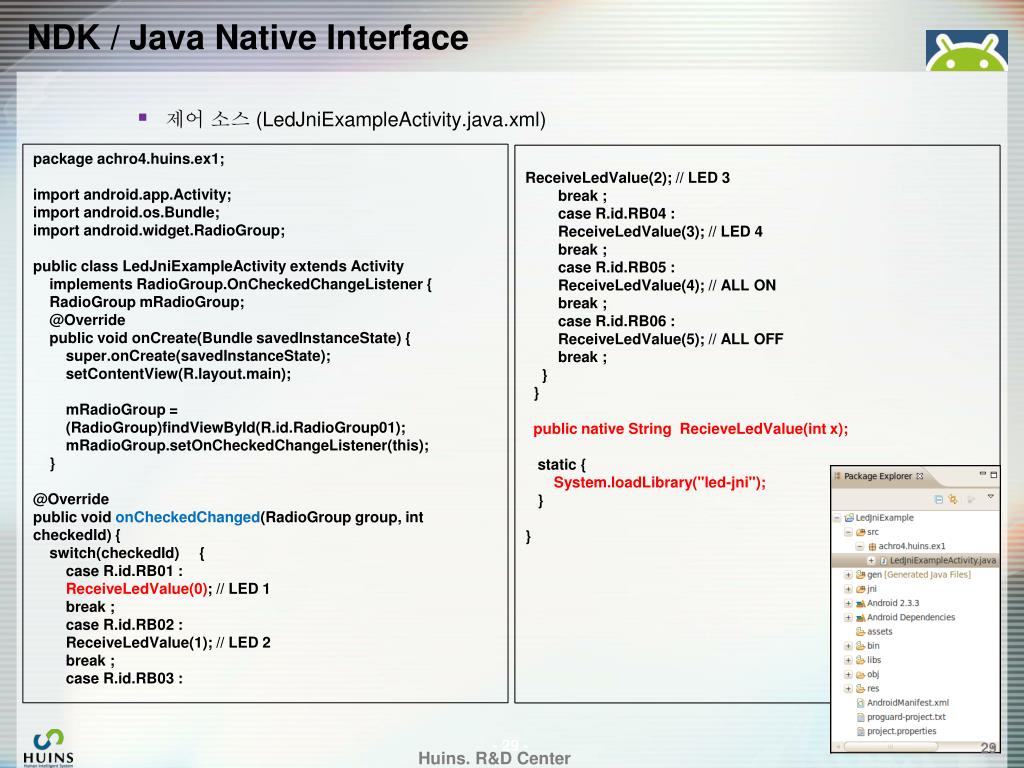Click the 'RadioGroup mRadioGroup;' declaration line

tap(147, 302)
